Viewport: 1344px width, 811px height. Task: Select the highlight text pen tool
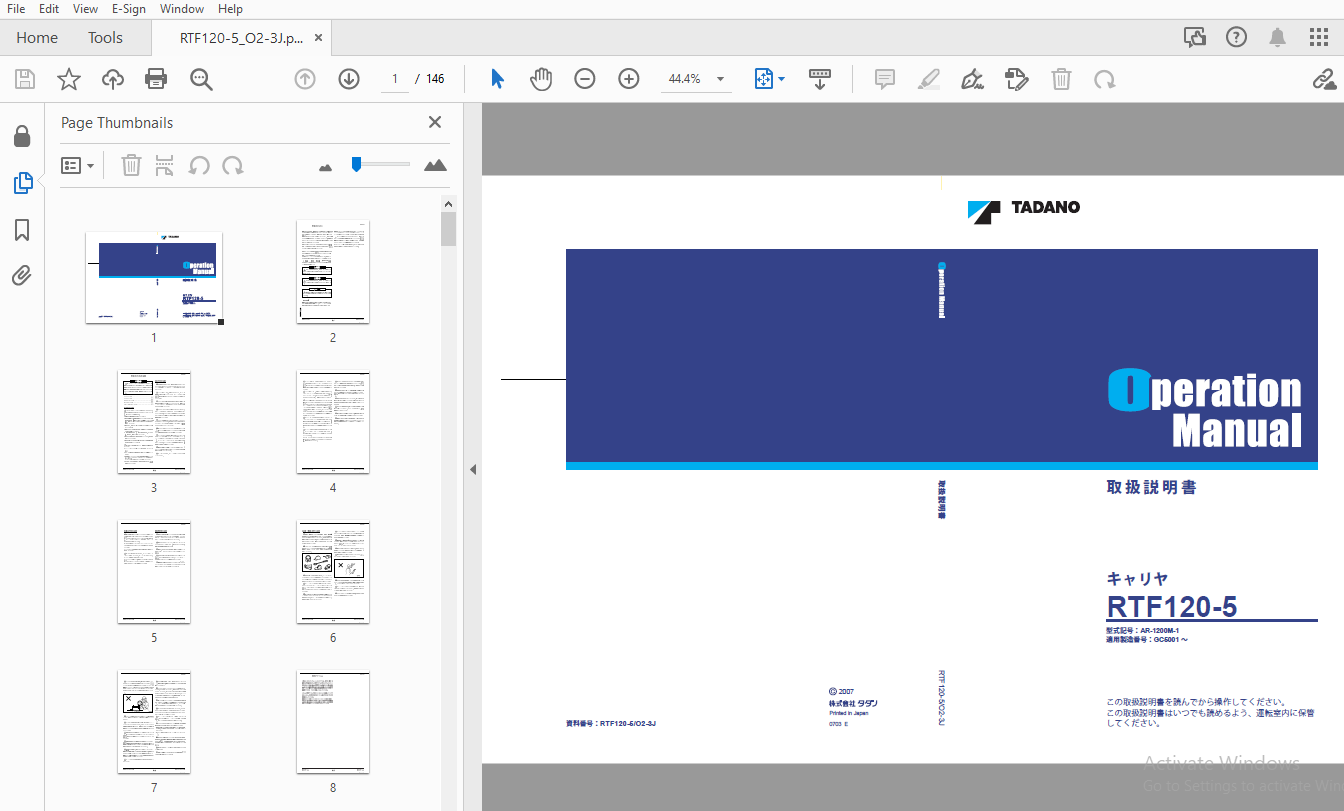[x=929, y=79]
